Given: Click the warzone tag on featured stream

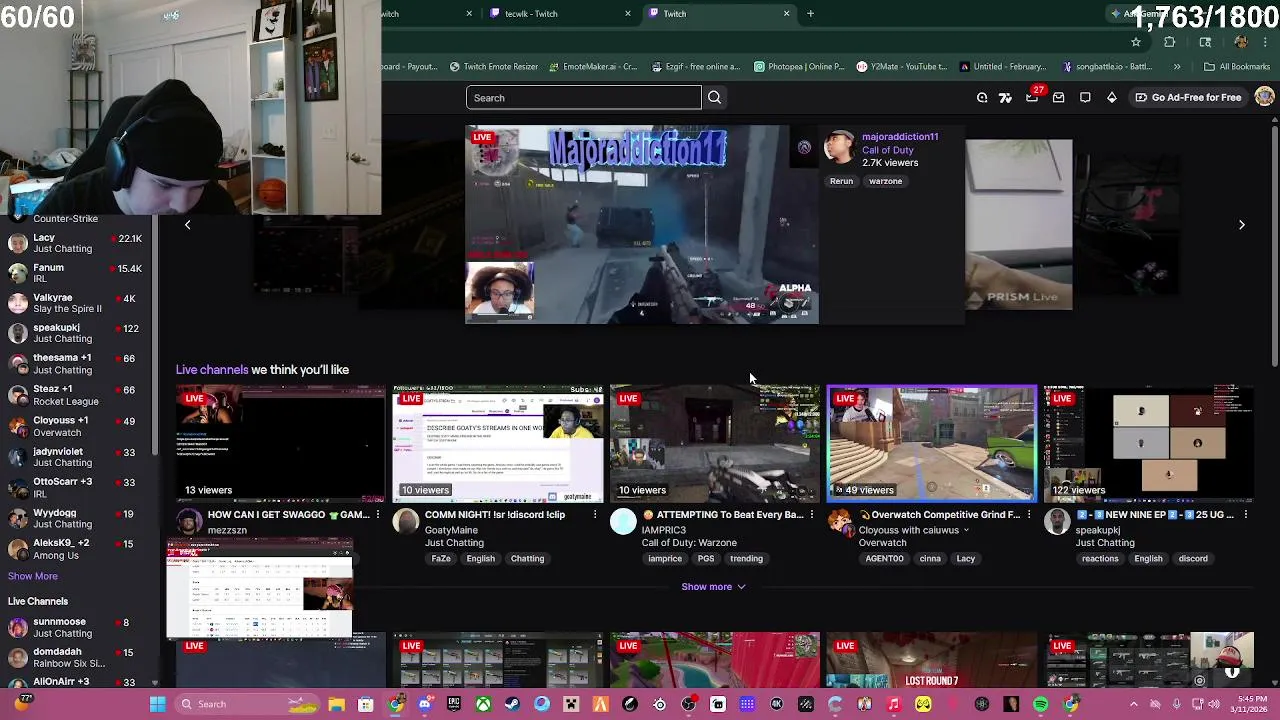Looking at the screenshot, I should 885,182.
